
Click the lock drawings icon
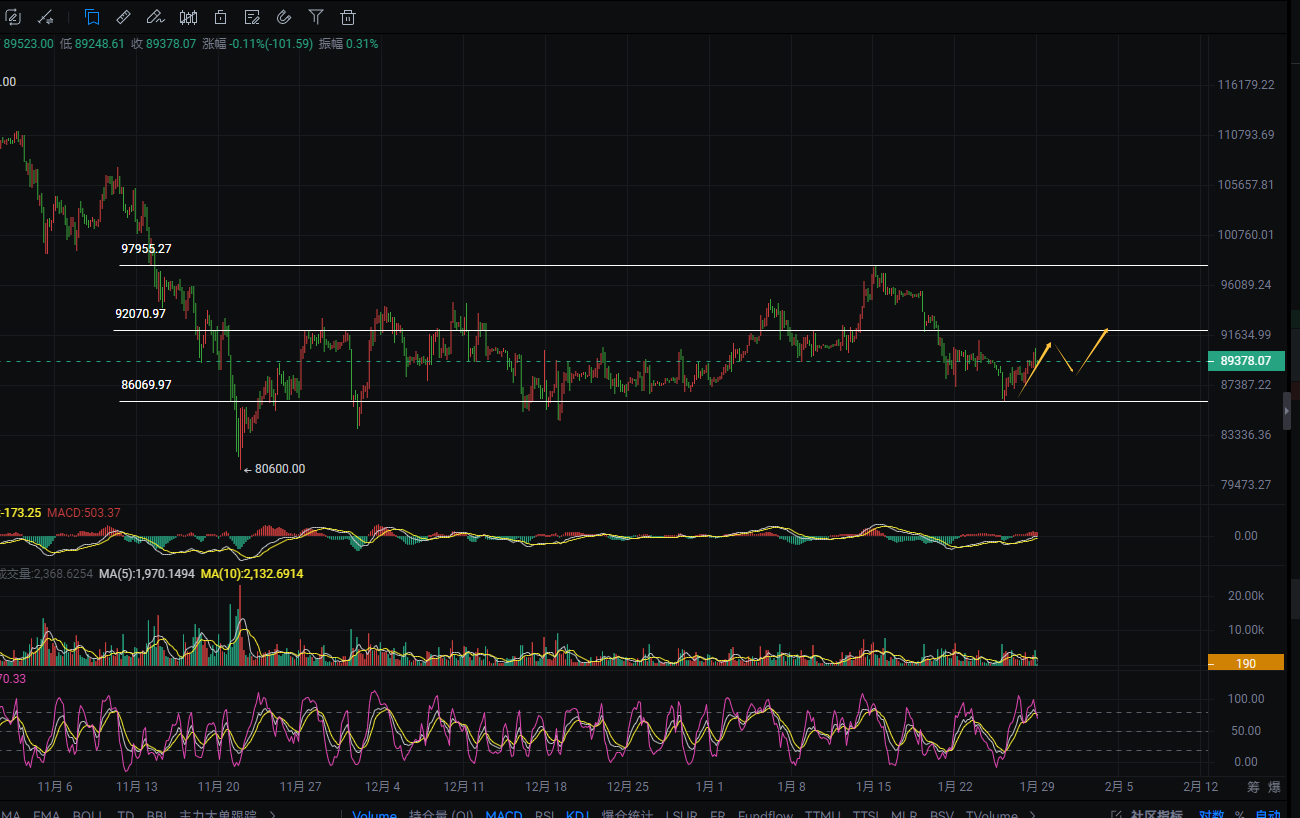[220, 17]
